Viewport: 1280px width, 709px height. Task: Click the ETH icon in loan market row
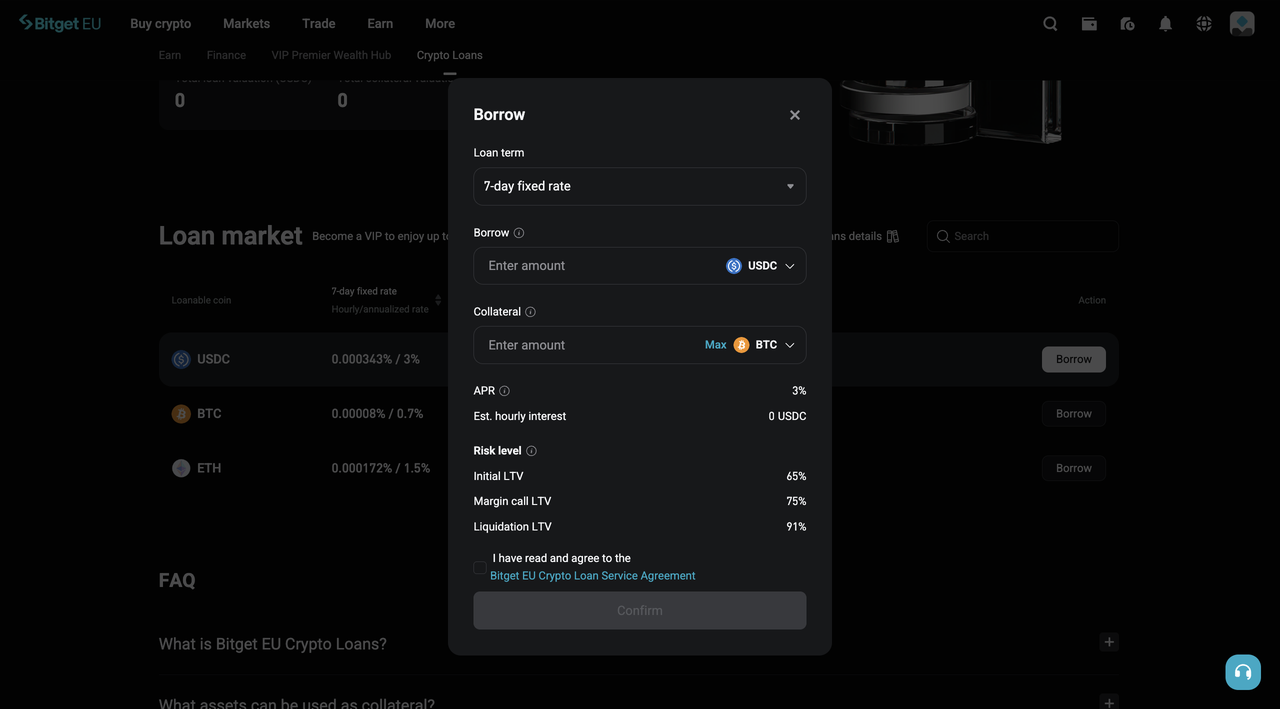click(x=181, y=468)
